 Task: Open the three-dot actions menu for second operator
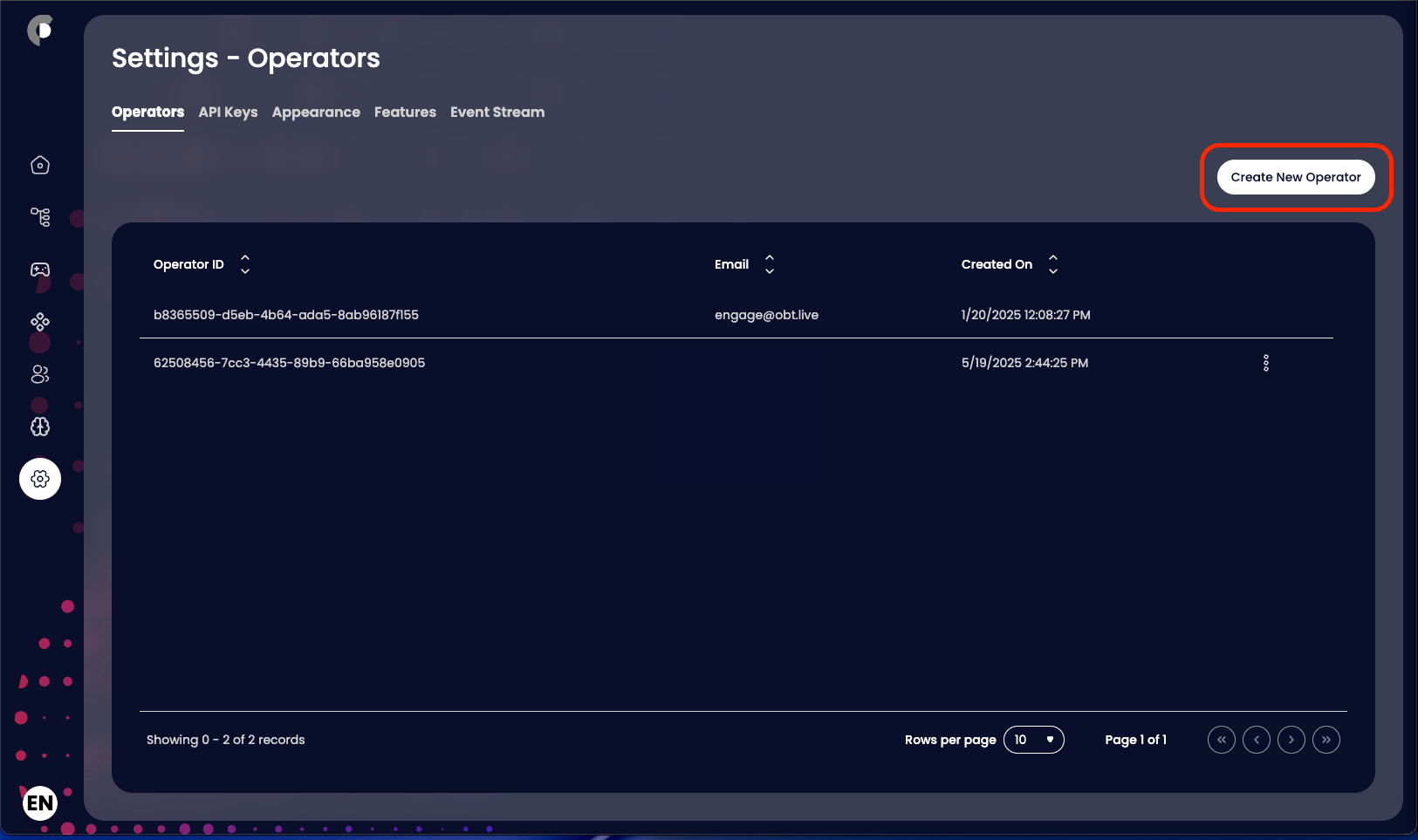point(1266,362)
